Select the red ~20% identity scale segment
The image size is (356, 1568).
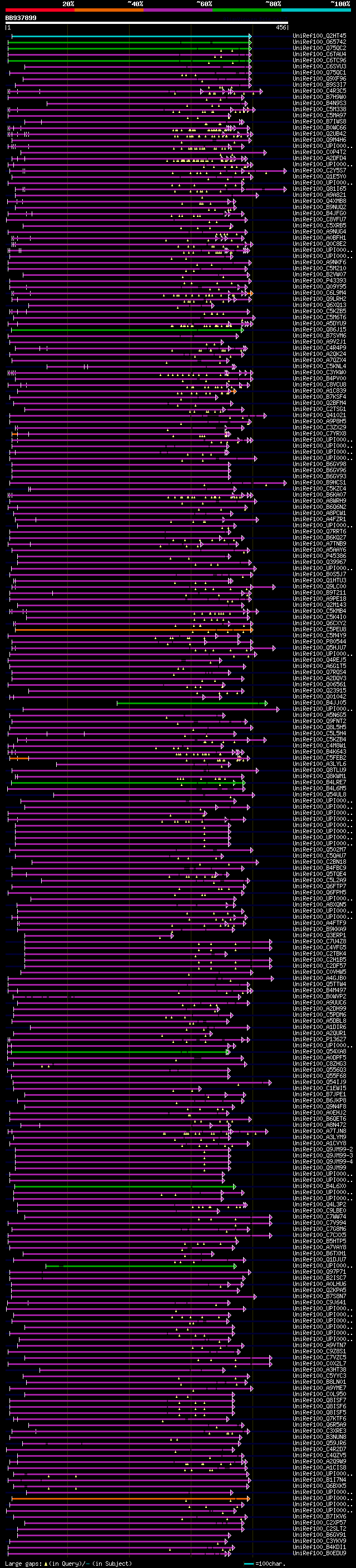tap(39, 10)
